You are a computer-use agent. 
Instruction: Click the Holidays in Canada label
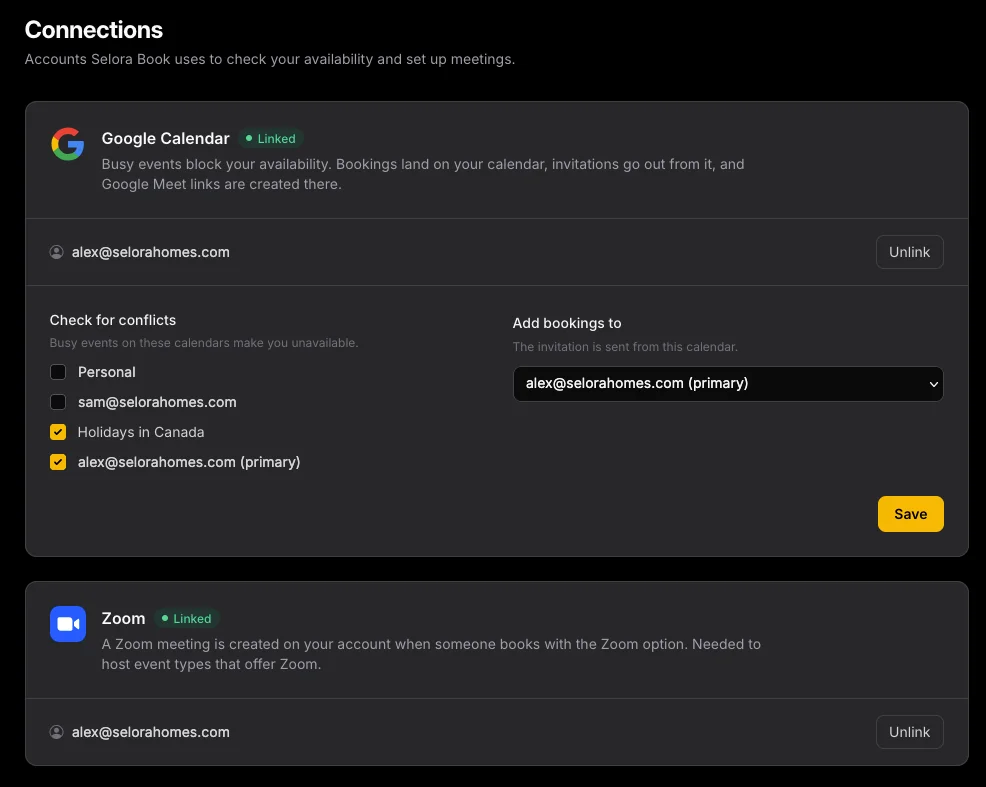141,432
